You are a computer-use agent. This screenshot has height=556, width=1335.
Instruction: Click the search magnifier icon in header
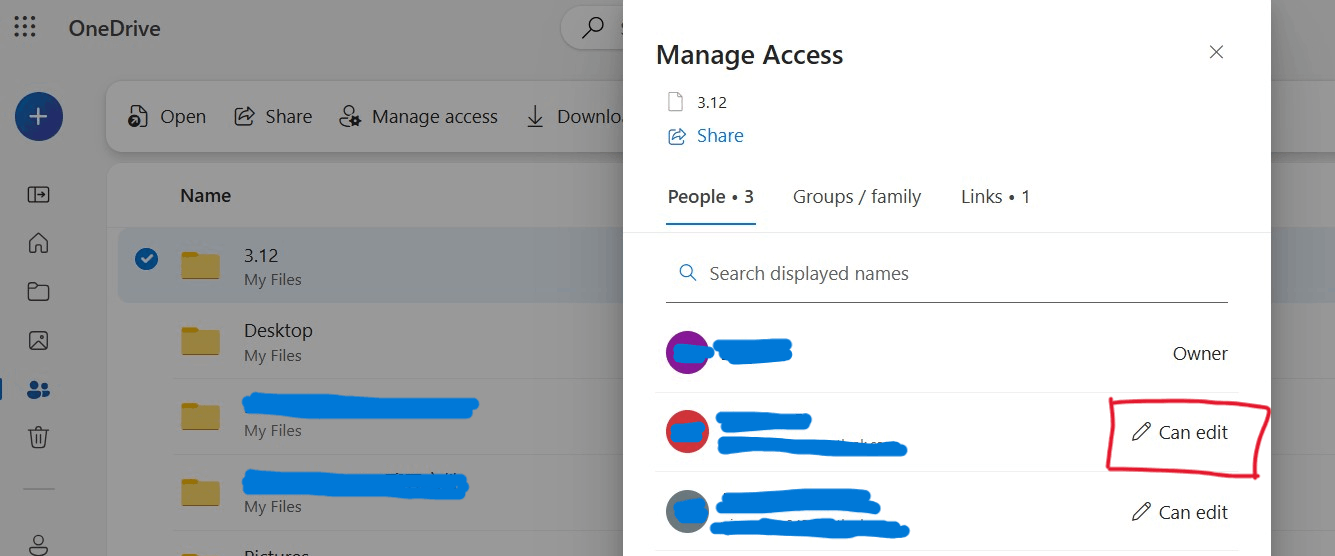(x=593, y=27)
